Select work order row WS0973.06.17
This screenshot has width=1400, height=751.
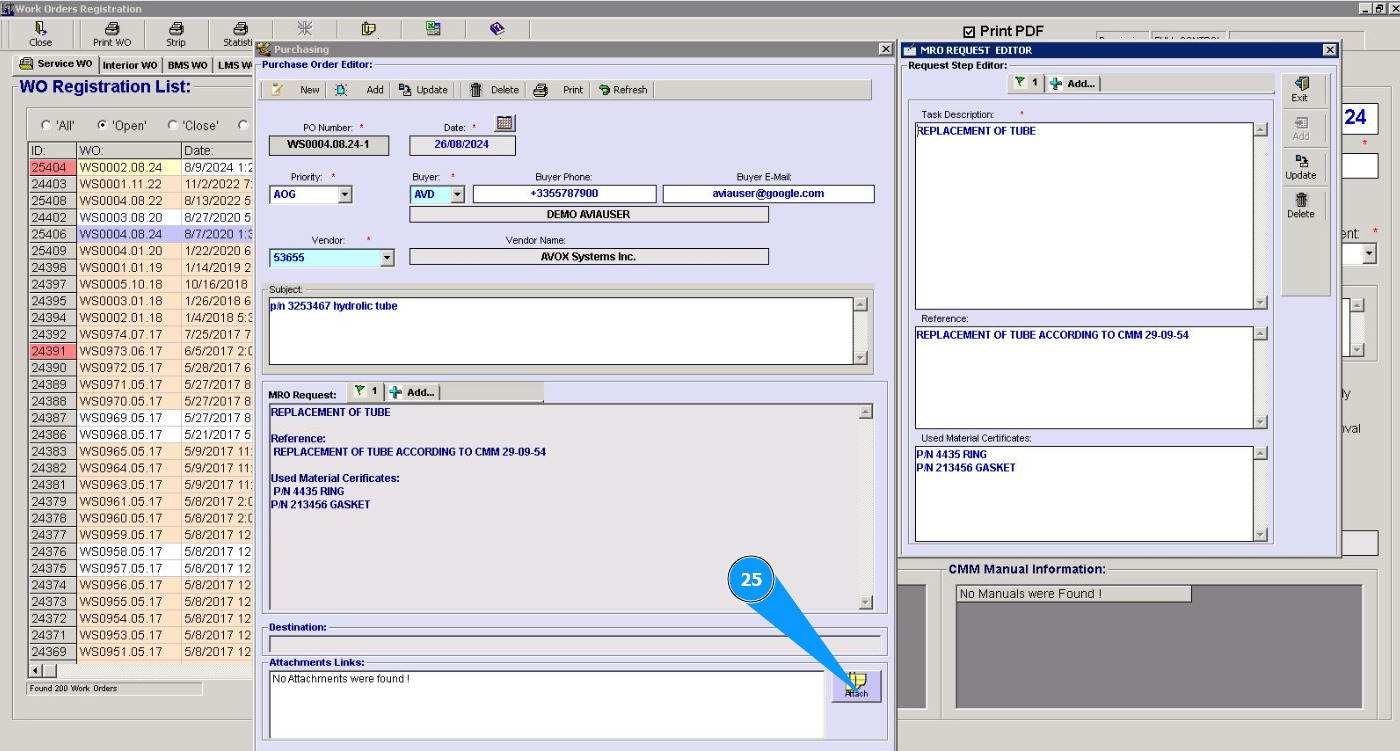click(140, 351)
